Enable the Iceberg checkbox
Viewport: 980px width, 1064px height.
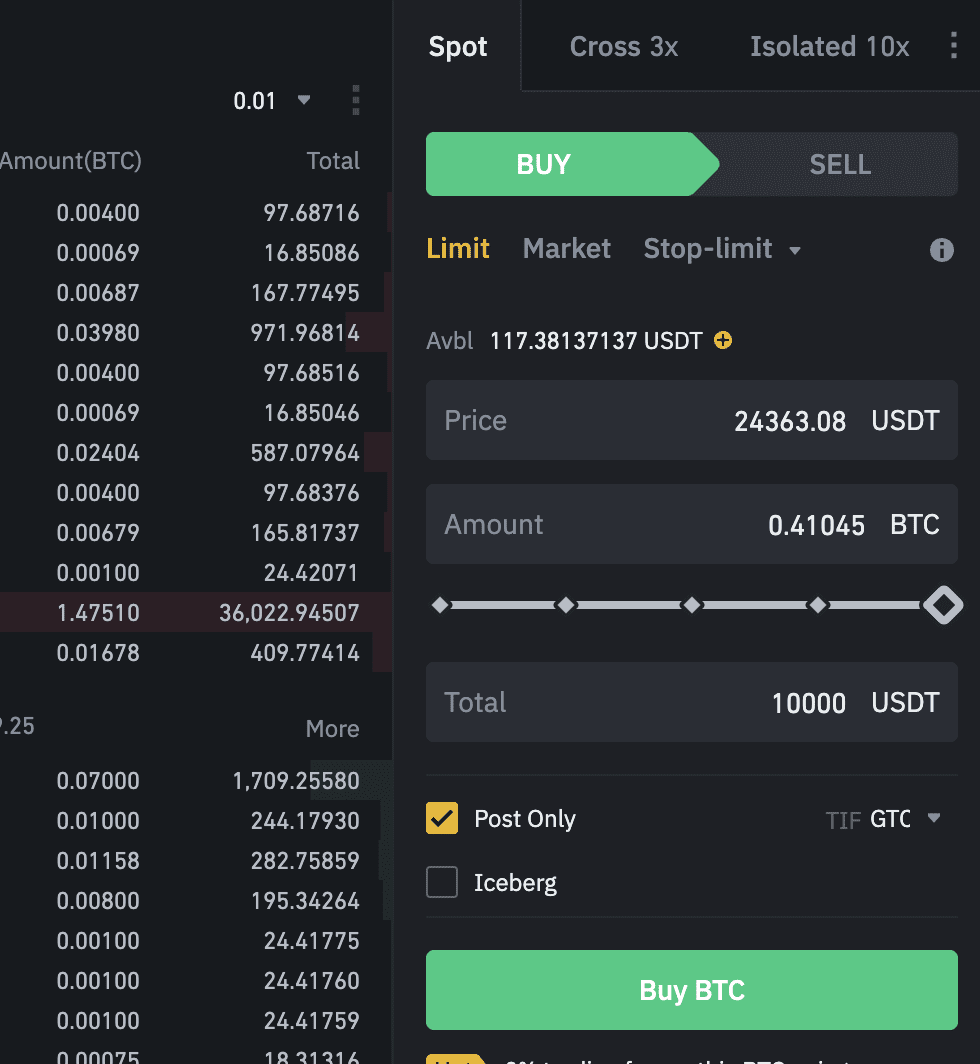(442, 883)
